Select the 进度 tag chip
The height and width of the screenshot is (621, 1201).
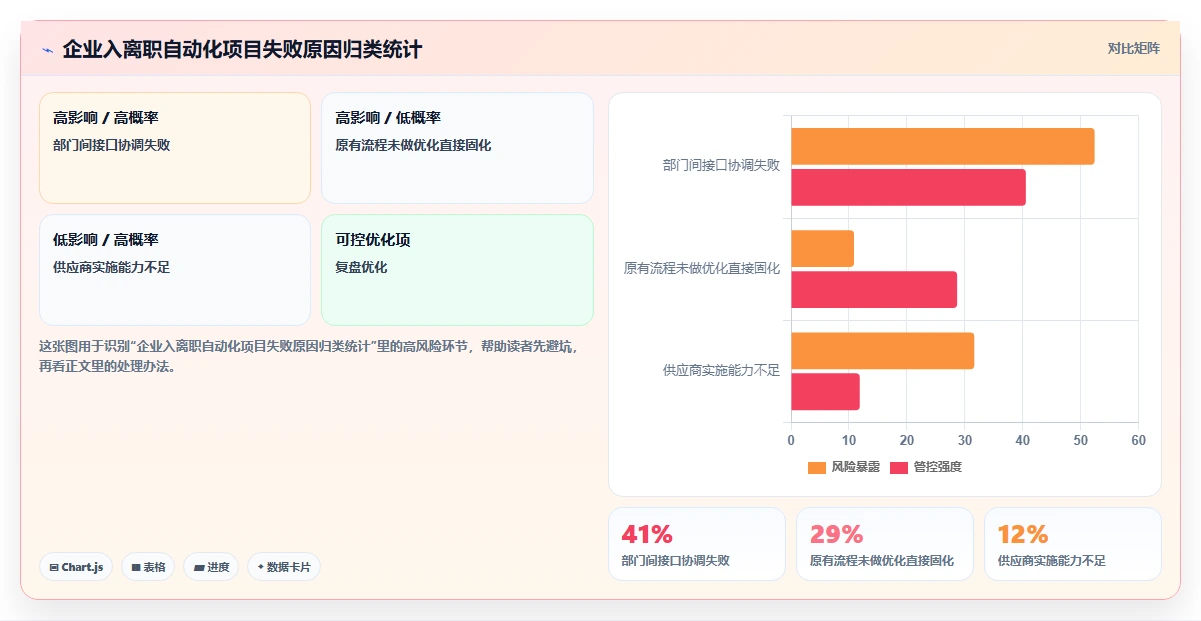211,567
